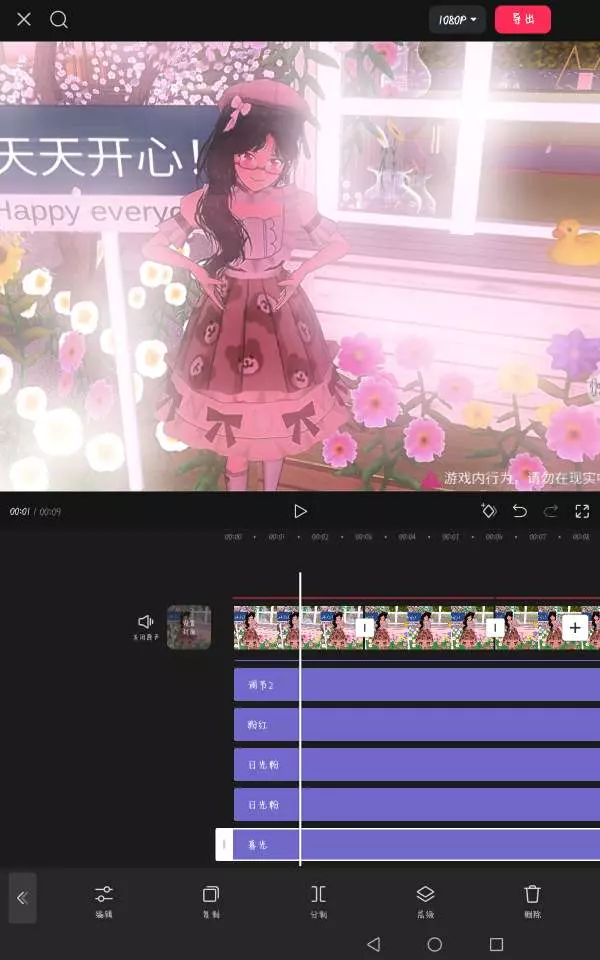600x960 pixels.
Task: Add a new clip with the plus button
Action: 575,627
